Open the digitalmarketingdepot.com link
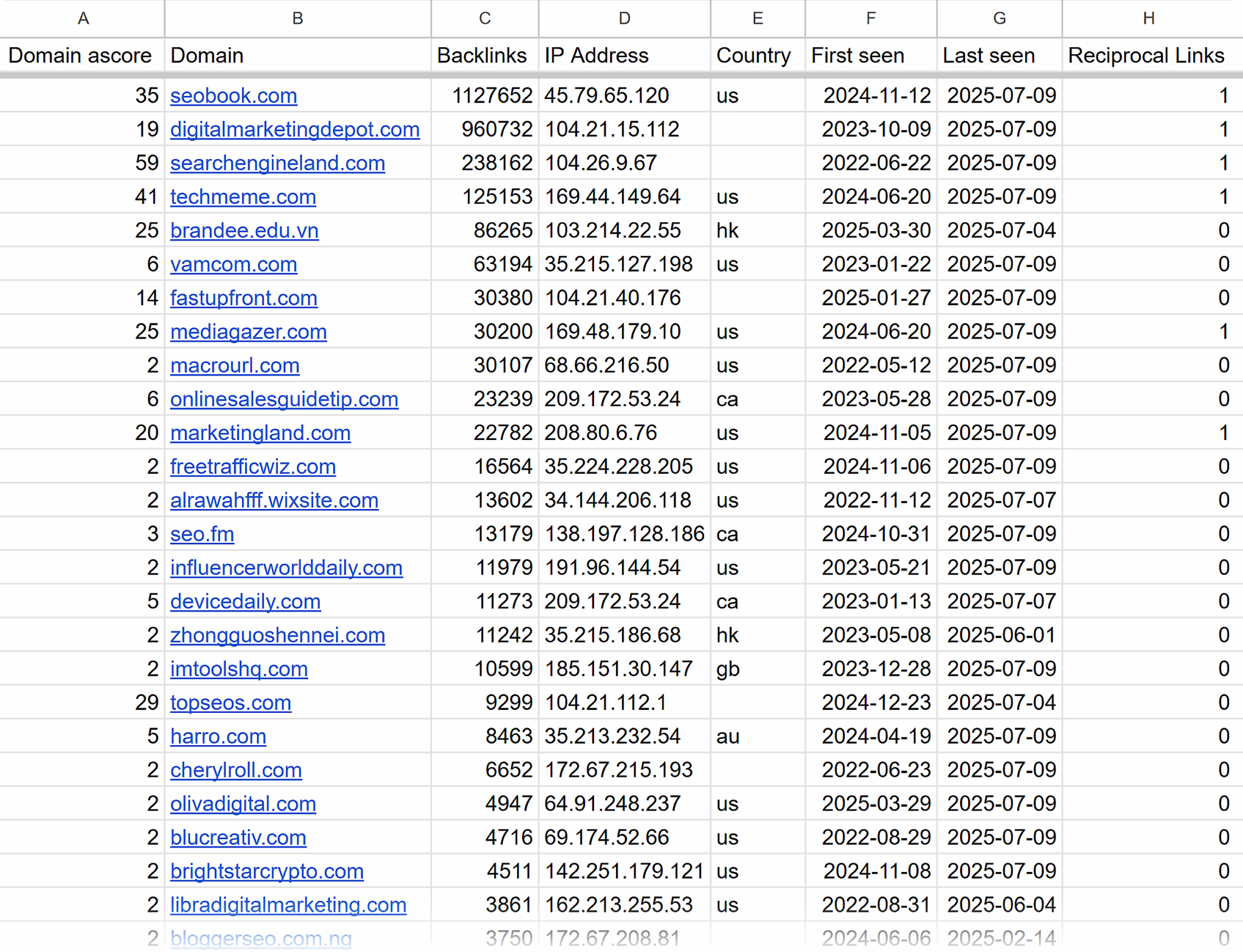This screenshot has width=1243, height=952. tap(294, 129)
